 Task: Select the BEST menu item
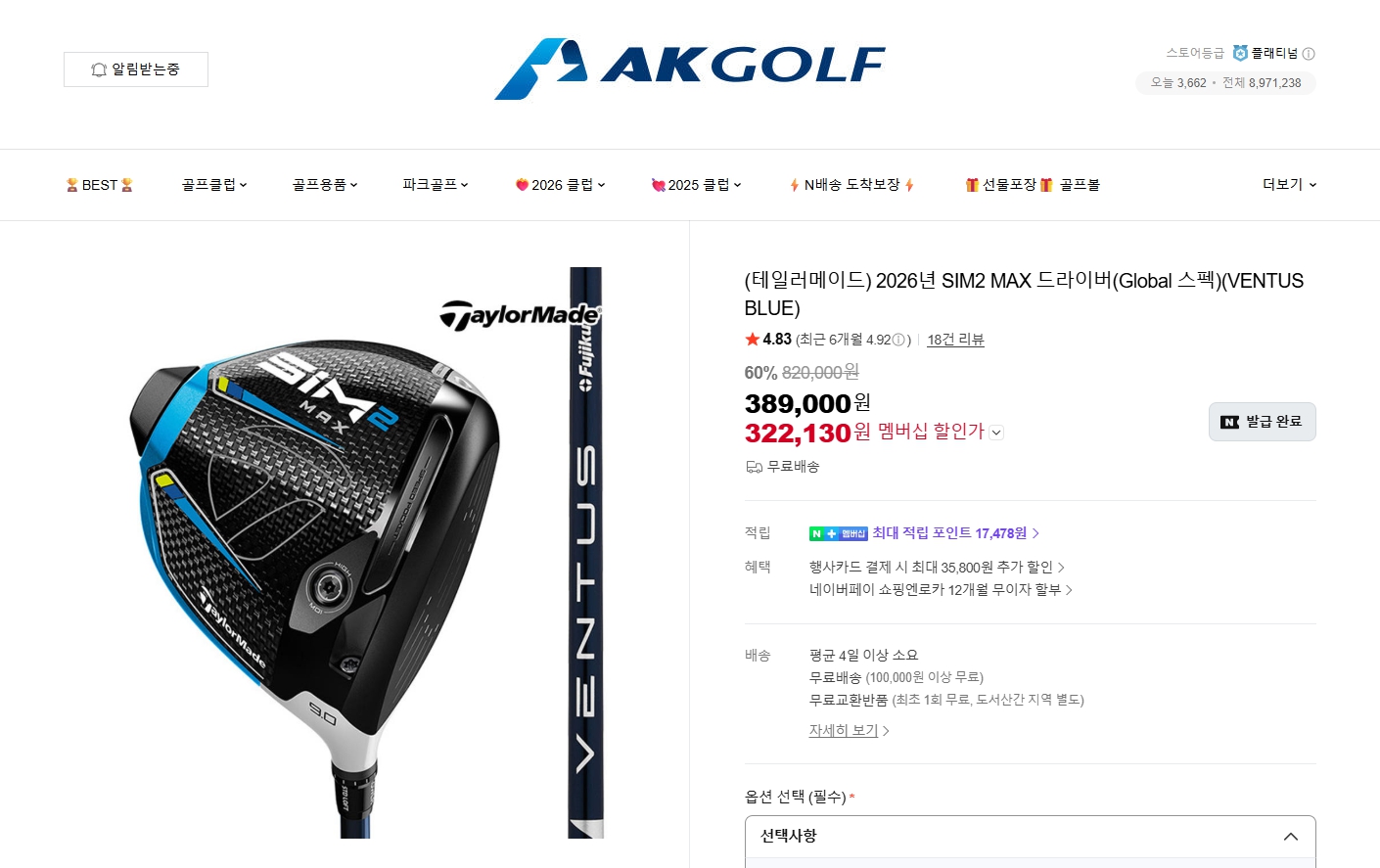[99, 184]
